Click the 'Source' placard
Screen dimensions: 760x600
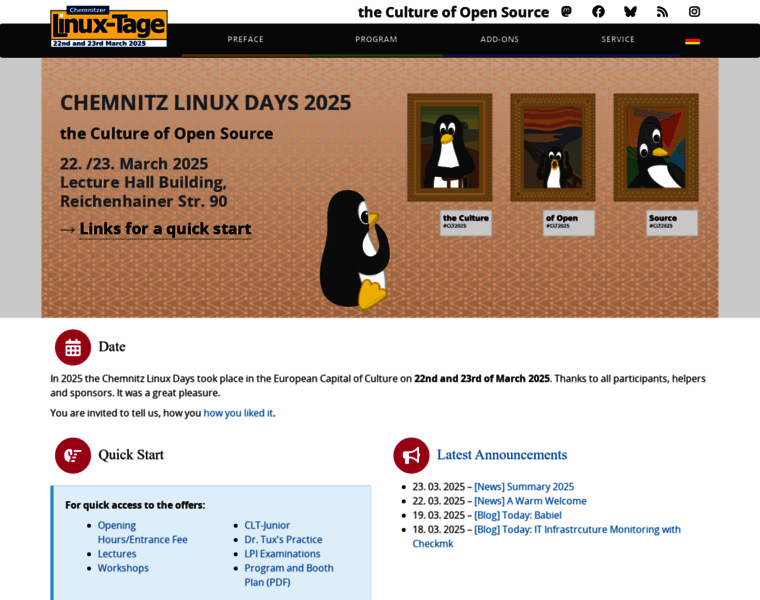click(x=672, y=222)
